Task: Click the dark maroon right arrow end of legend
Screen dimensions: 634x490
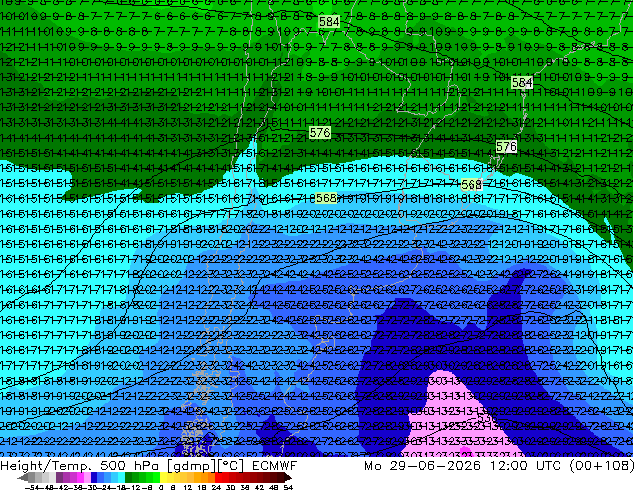Action: [x=288, y=478]
